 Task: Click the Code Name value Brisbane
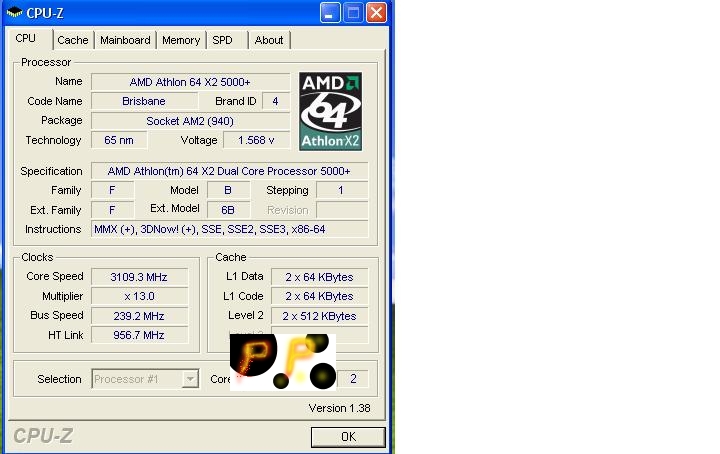pyautogui.click(x=144, y=101)
